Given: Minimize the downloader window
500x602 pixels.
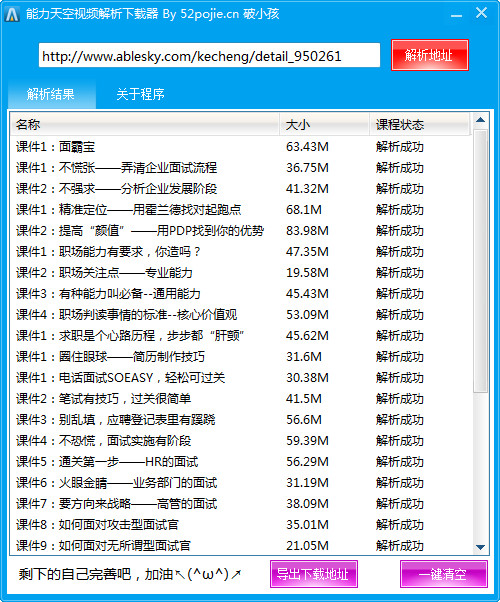Looking at the screenshot, I should coord(456,16).
